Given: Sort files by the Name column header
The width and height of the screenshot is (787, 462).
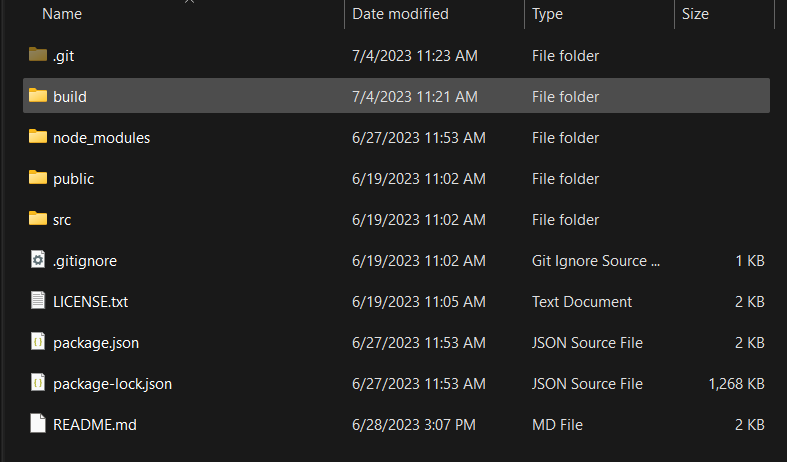Looking at the screenshot, I should pyautogui.click(x=62, y=14).
